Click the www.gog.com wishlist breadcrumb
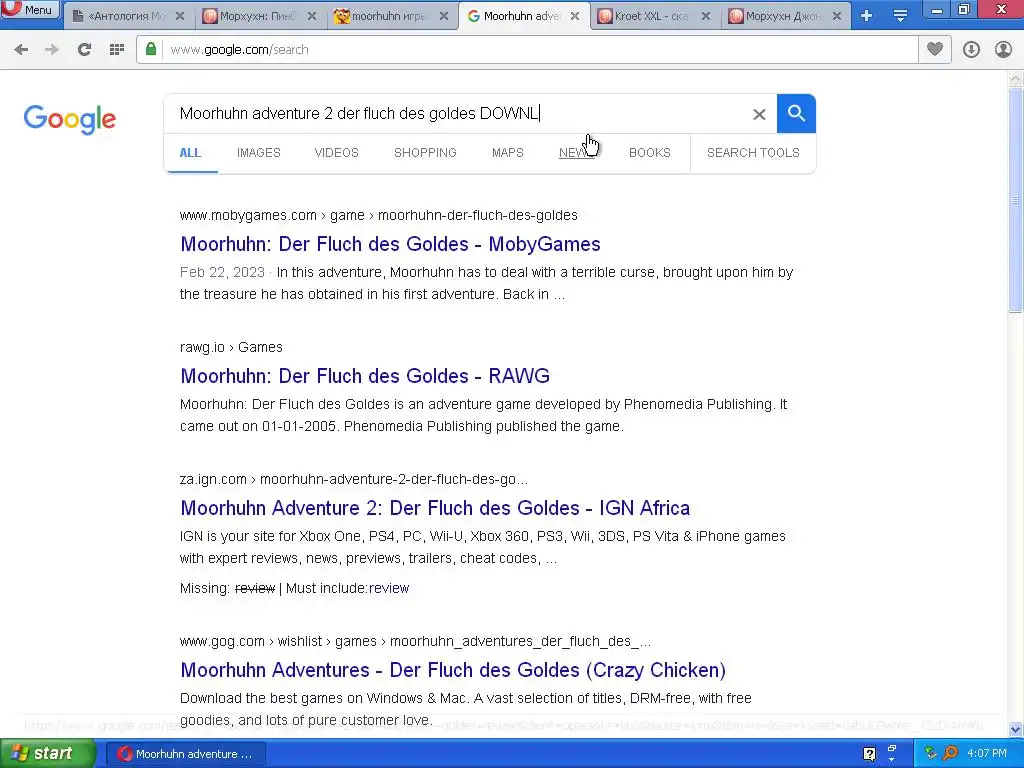This screenshot has width=1024, height=768. [x=415, y=641]
